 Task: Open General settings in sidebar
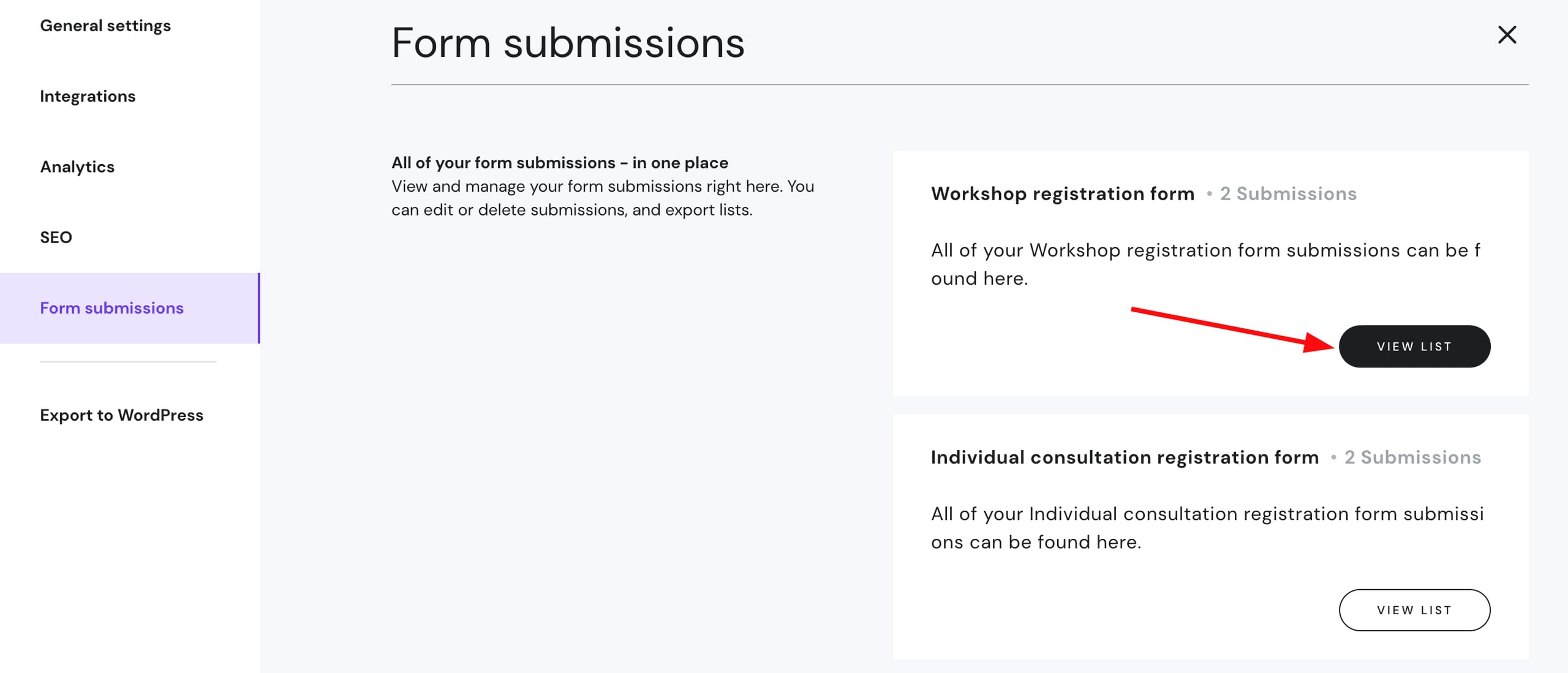[x=105, y=26]
